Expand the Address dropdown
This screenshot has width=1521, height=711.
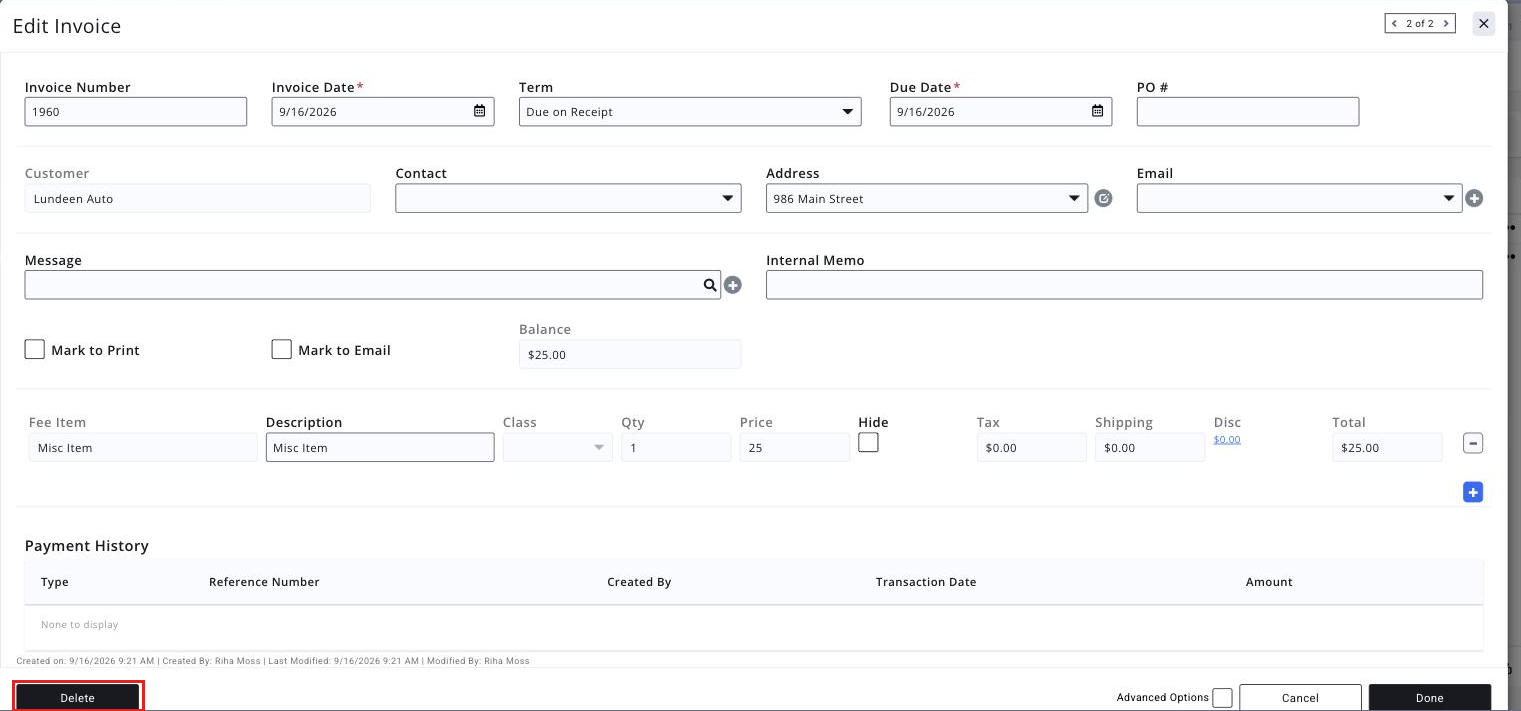(x=927, y=198)
